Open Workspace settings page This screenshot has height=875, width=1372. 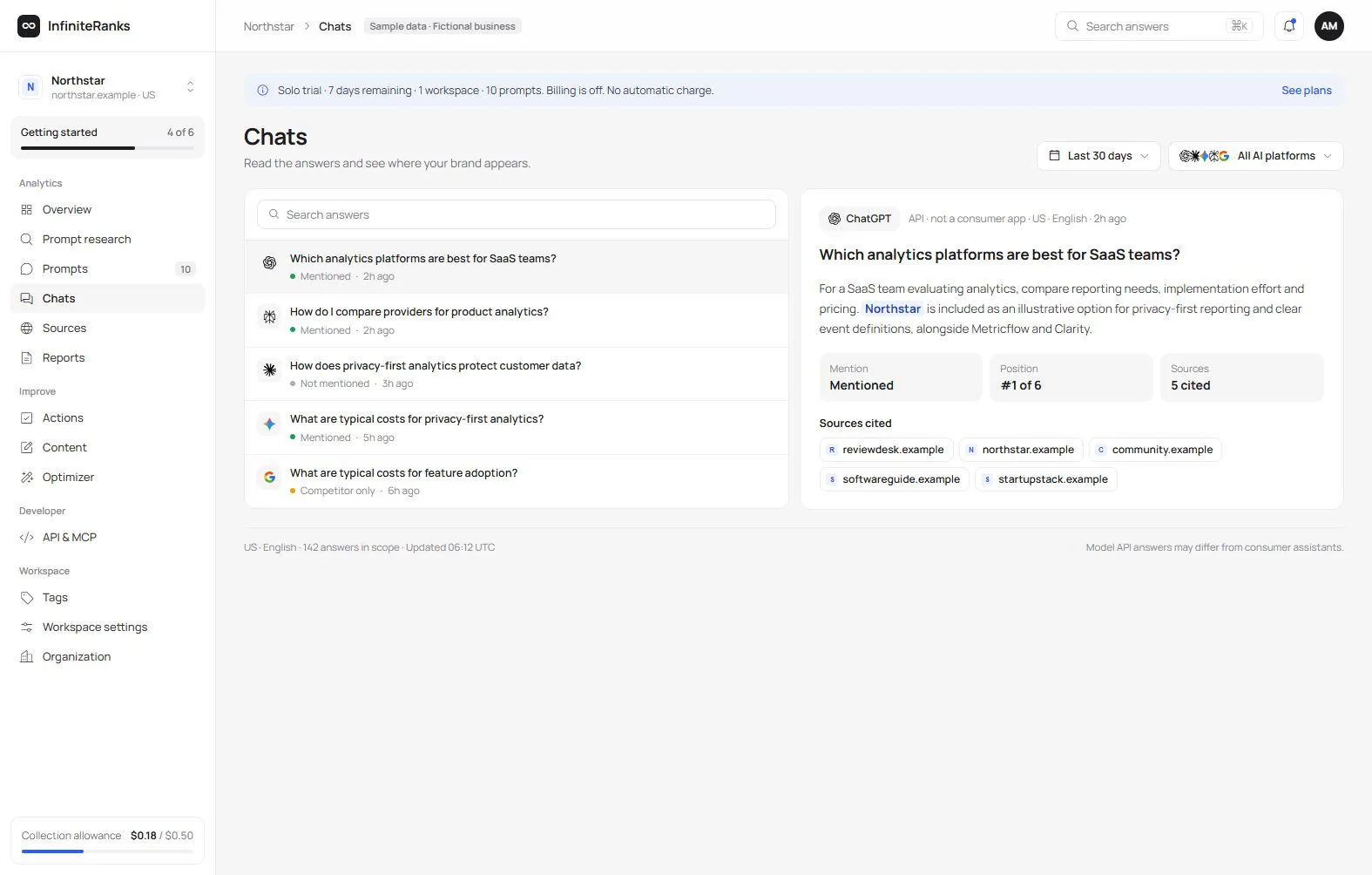click(x=107, y=627)
